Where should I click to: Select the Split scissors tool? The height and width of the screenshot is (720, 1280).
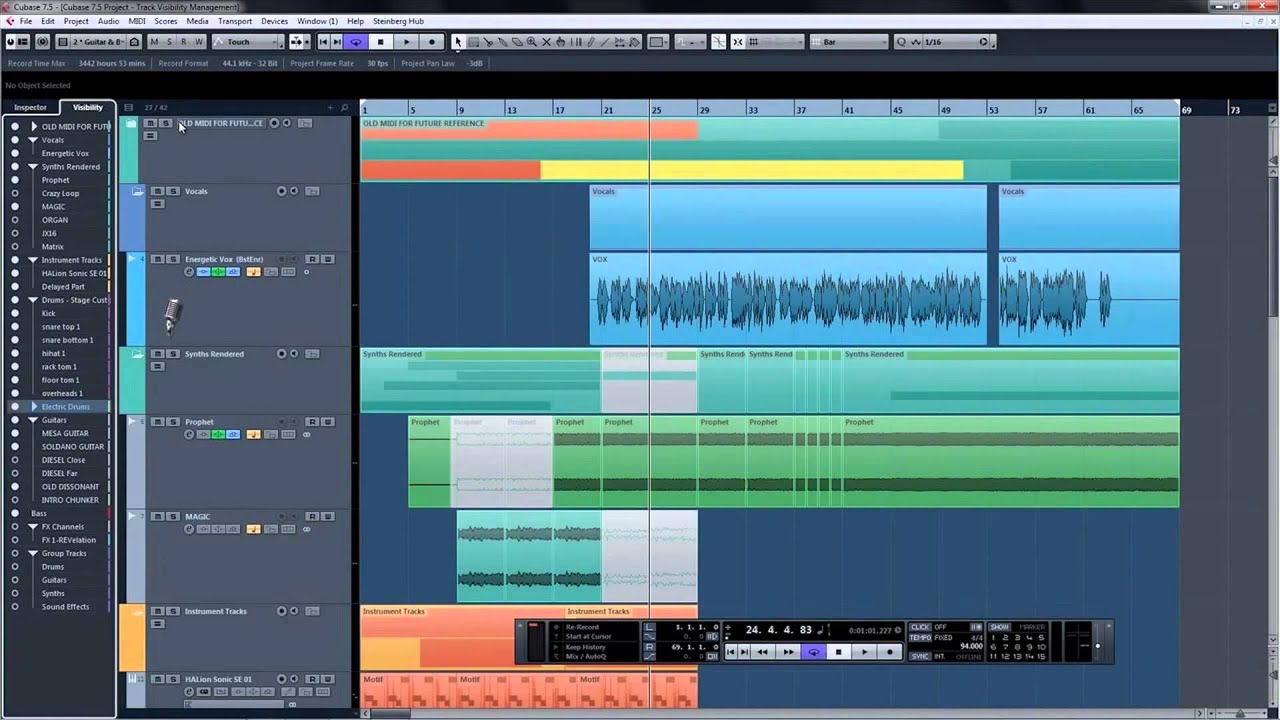pyautogui.click(x=489, y=42)
